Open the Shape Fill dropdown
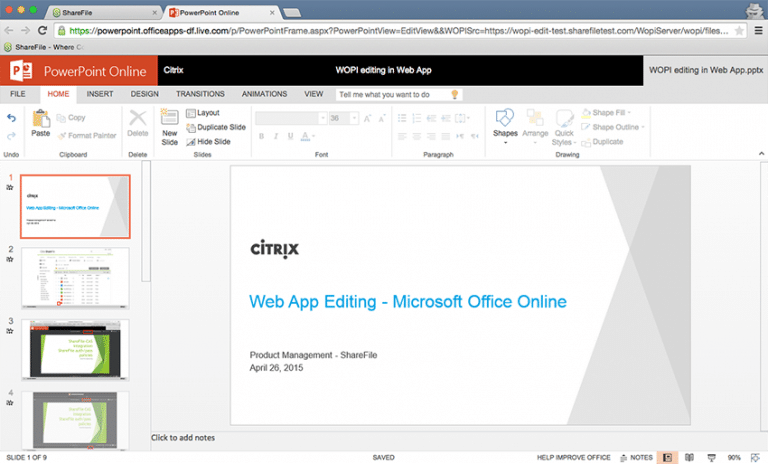 click(x=606, y=113)
